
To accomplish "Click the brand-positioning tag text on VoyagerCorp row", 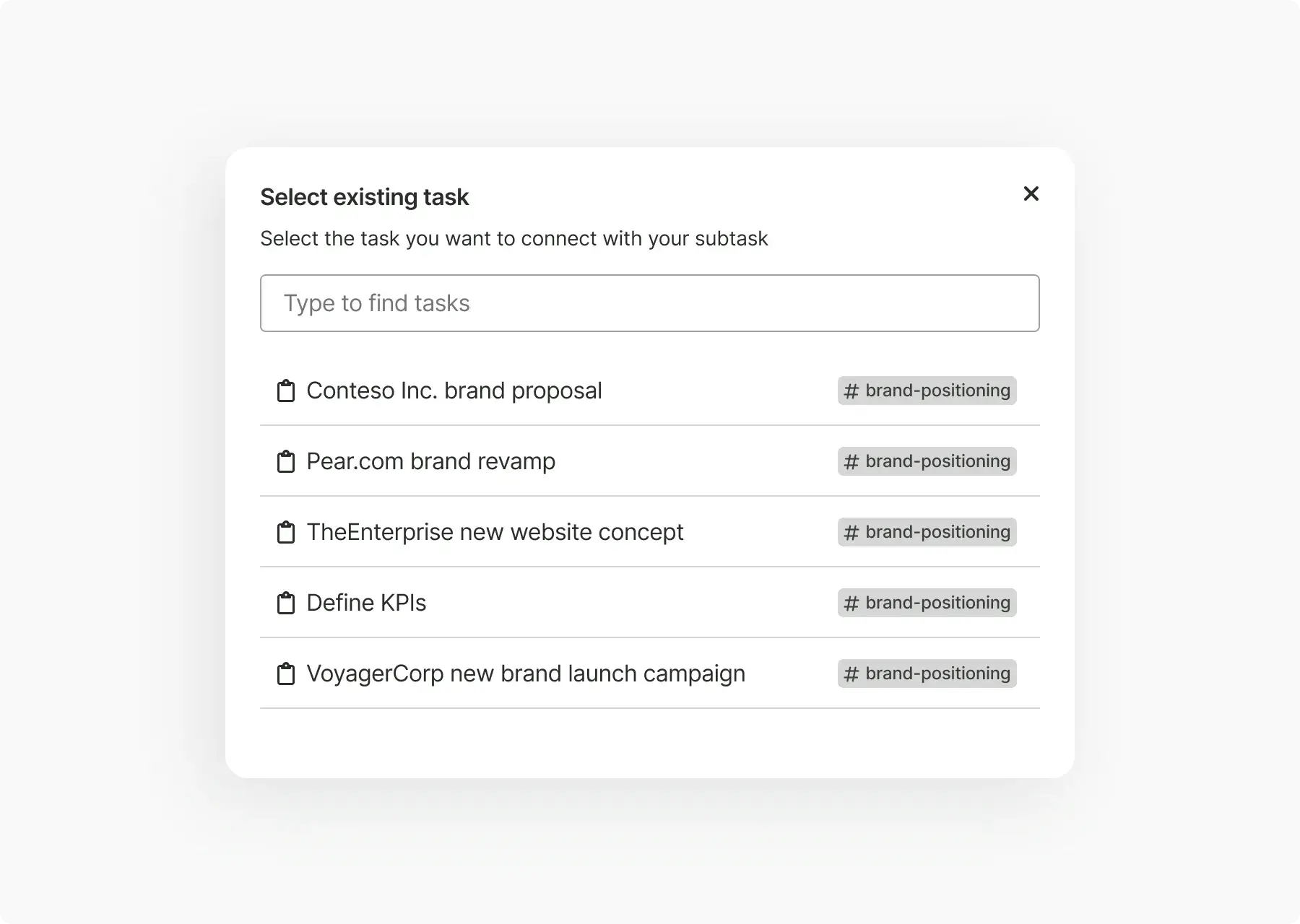I will [x=937, y=674].
